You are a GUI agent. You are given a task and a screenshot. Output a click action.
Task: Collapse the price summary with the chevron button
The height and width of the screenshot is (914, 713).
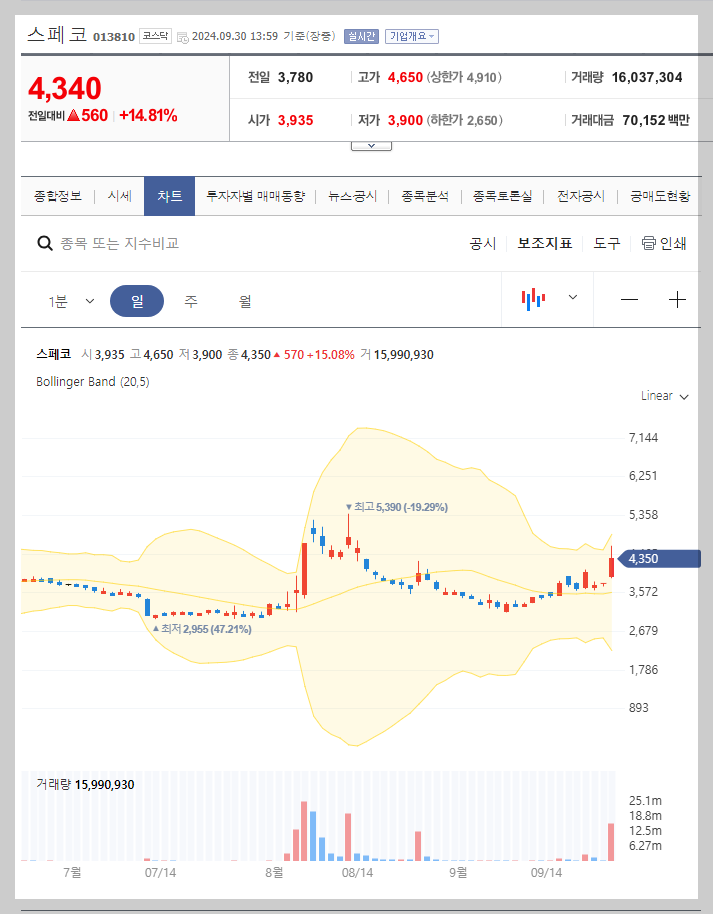coord(371,144)
